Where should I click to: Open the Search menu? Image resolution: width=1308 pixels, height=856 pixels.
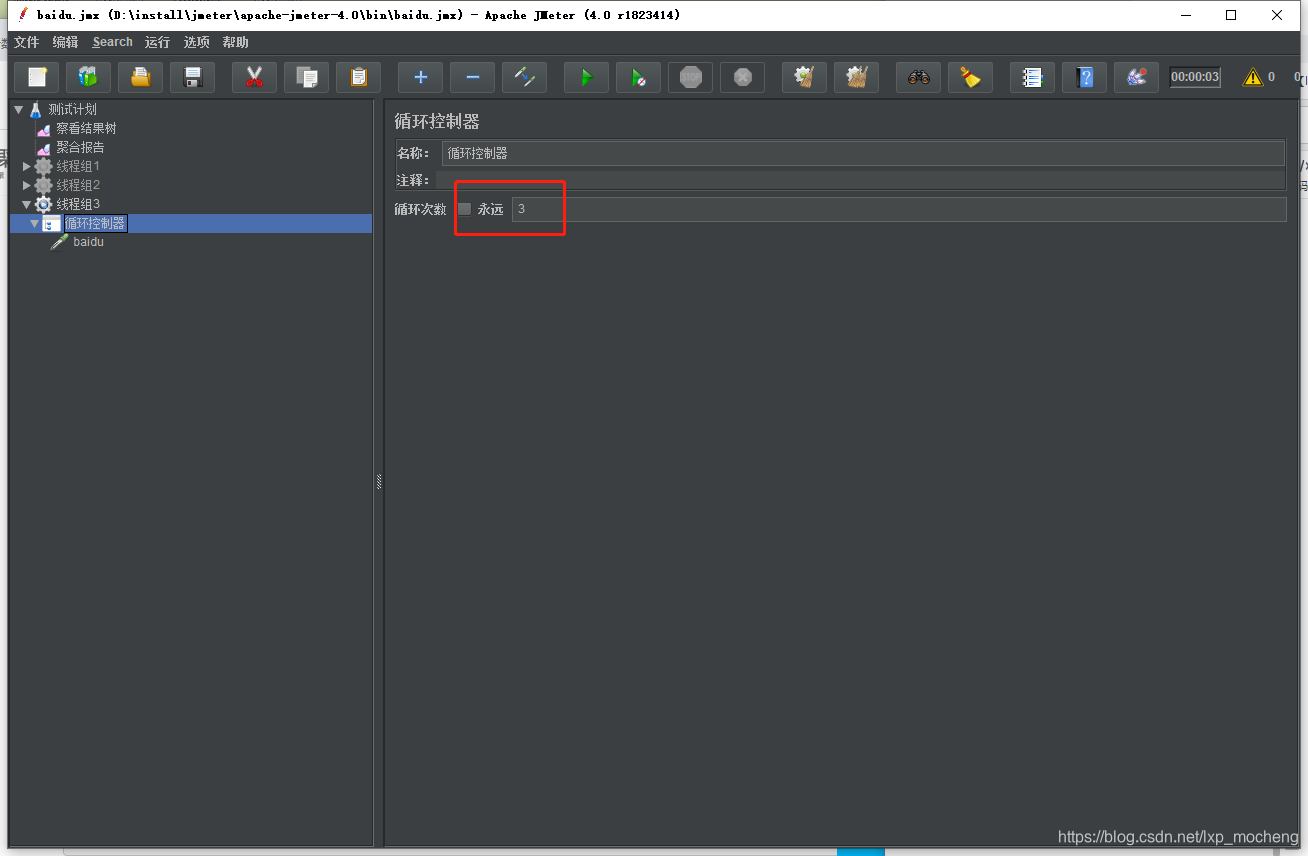112,42
